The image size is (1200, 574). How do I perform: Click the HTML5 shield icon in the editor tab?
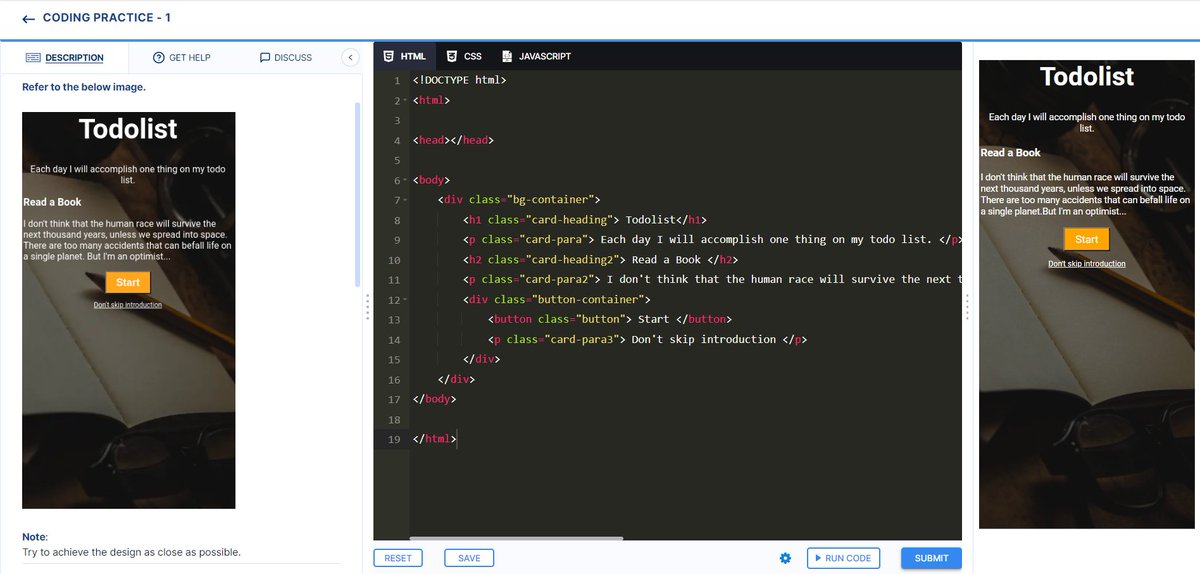388,56
